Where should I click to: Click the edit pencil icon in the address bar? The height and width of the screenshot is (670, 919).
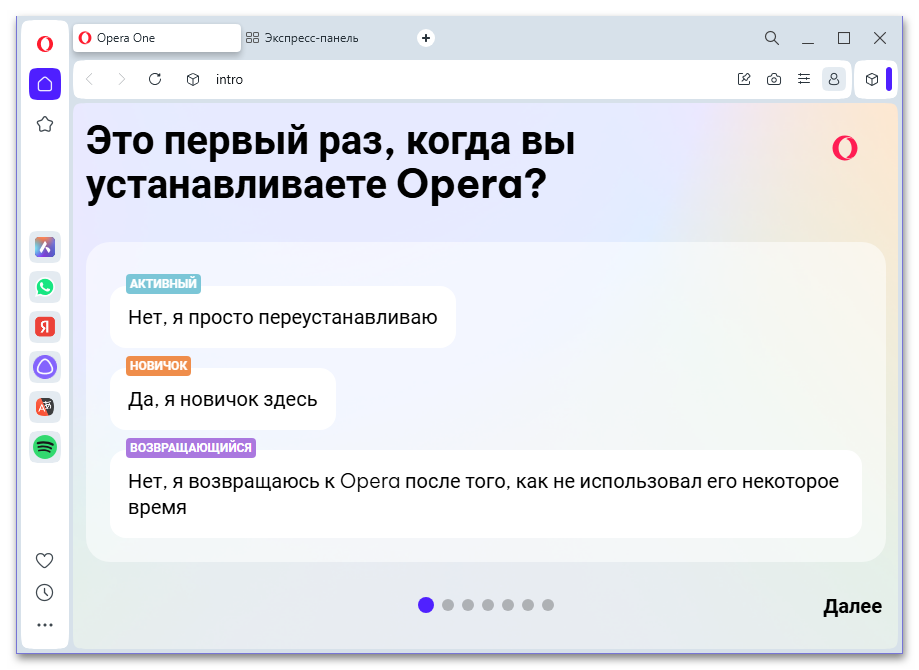[744, 79]
